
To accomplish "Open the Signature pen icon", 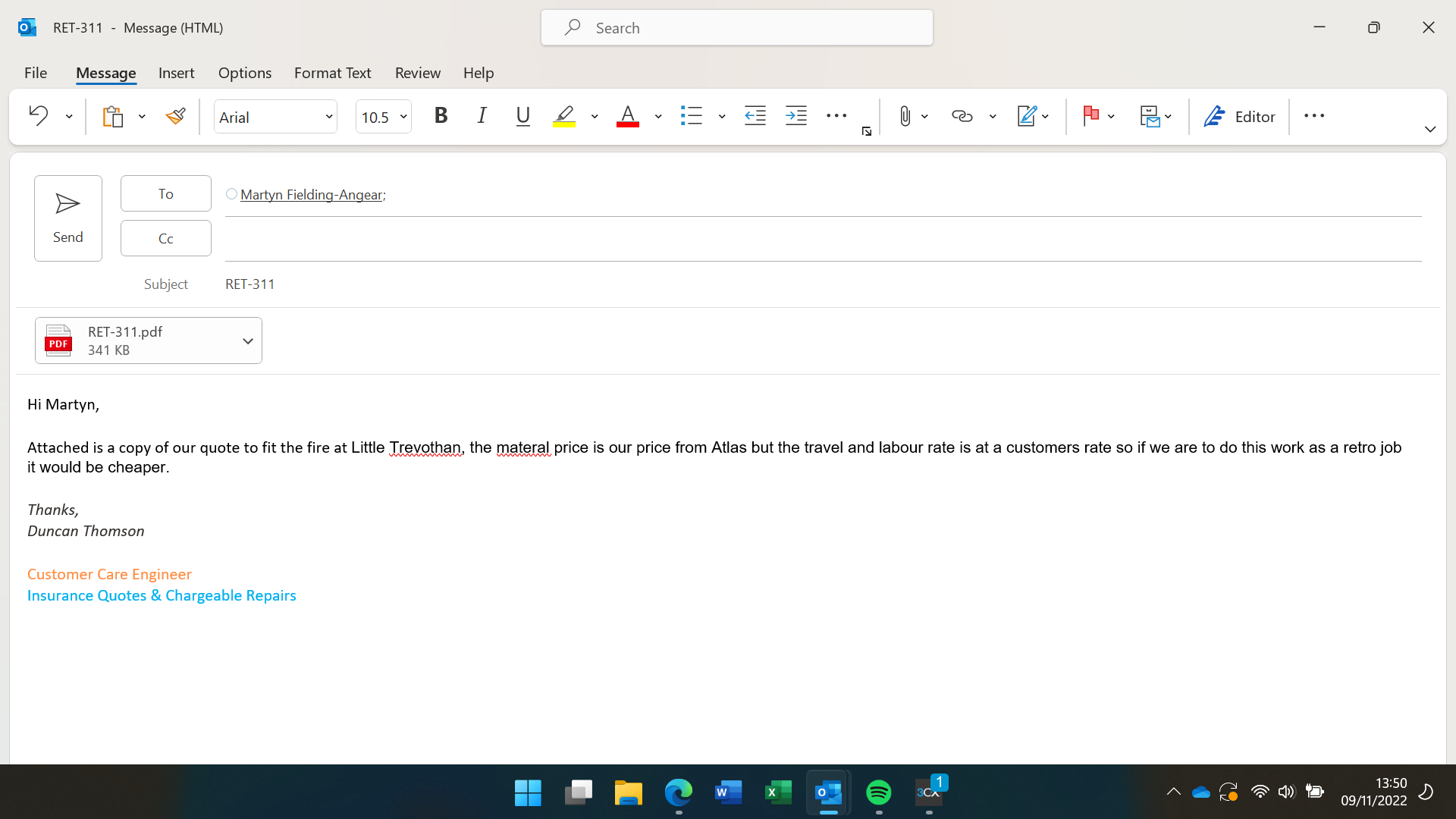I will click(x=1026, y=116).
